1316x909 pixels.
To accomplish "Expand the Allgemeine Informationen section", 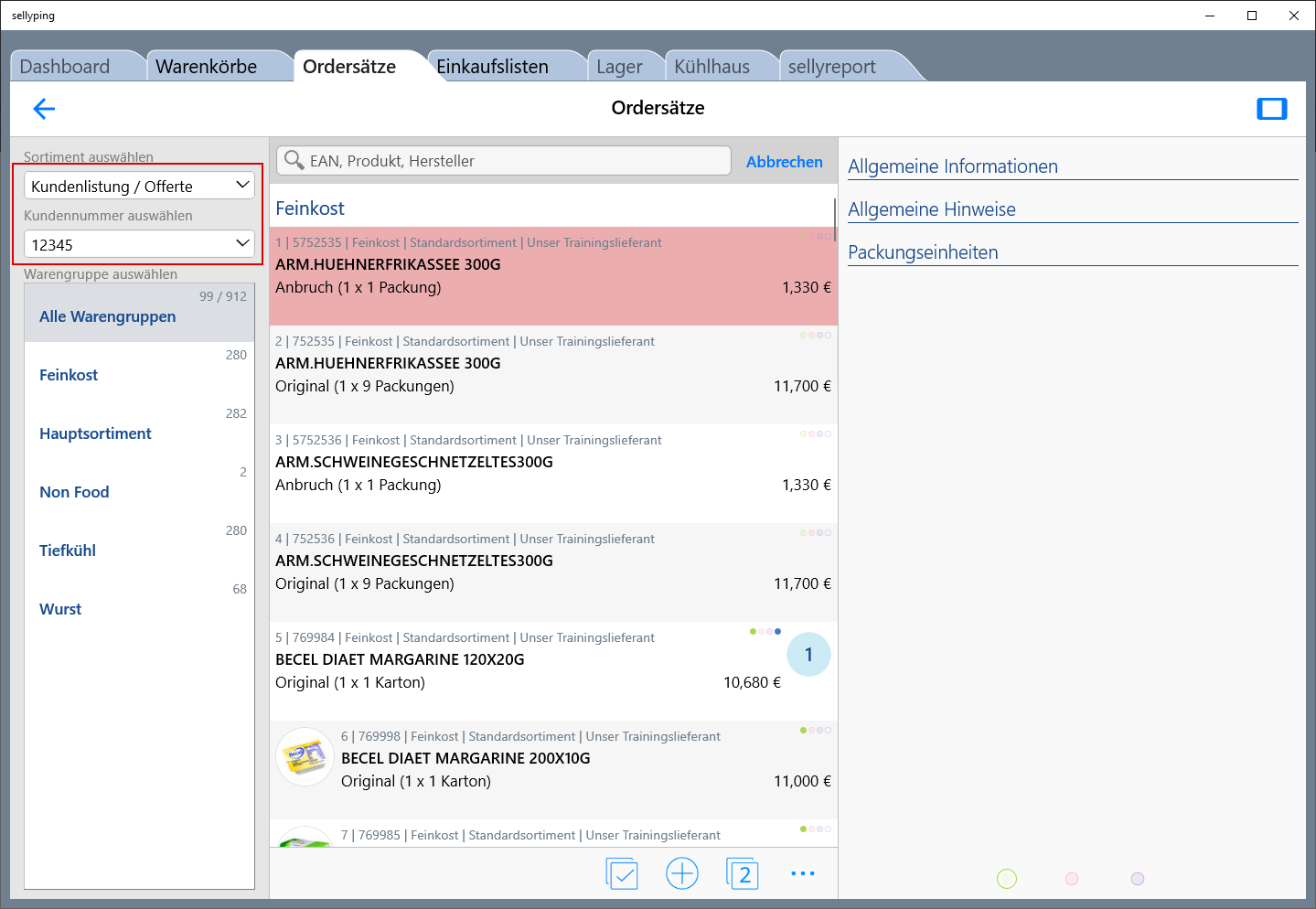I will [953, 166].
